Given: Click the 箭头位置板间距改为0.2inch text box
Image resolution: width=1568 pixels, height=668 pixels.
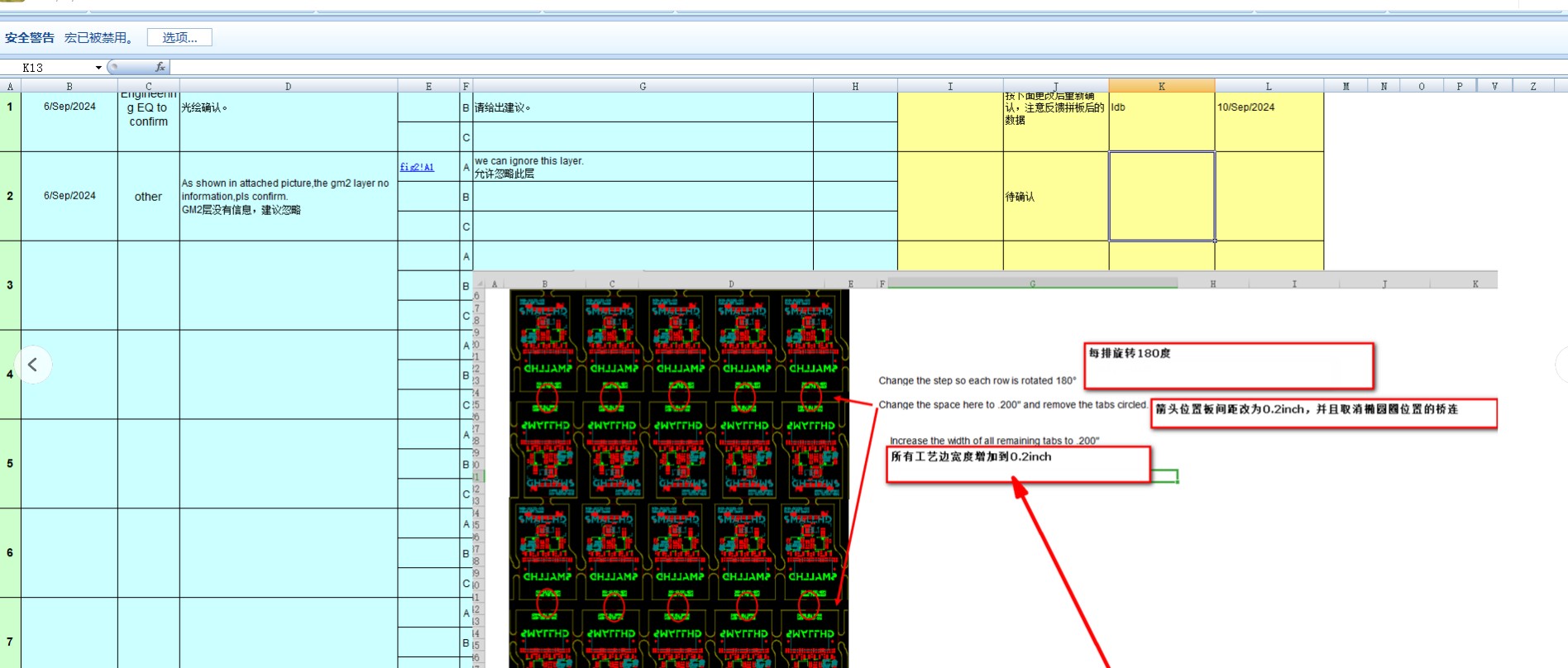Looking at the screenshot, I should coord(1323,413).
